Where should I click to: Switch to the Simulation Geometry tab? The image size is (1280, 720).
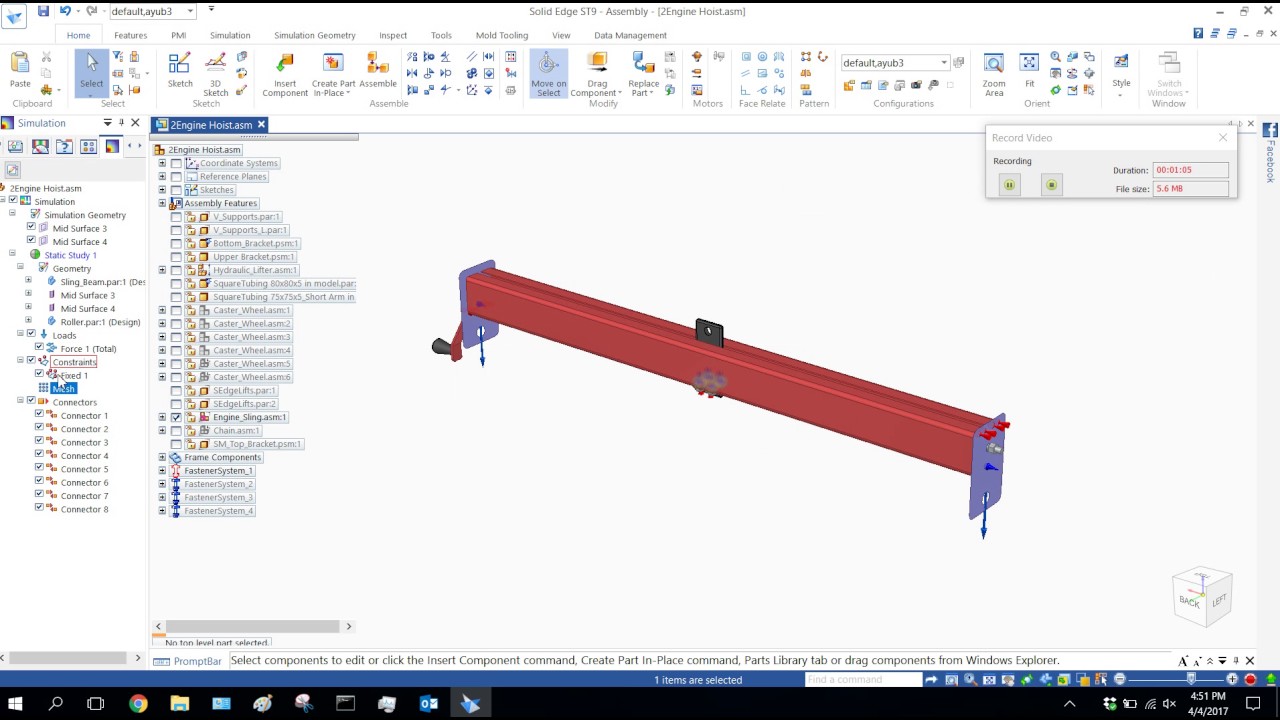coord(314,35)
